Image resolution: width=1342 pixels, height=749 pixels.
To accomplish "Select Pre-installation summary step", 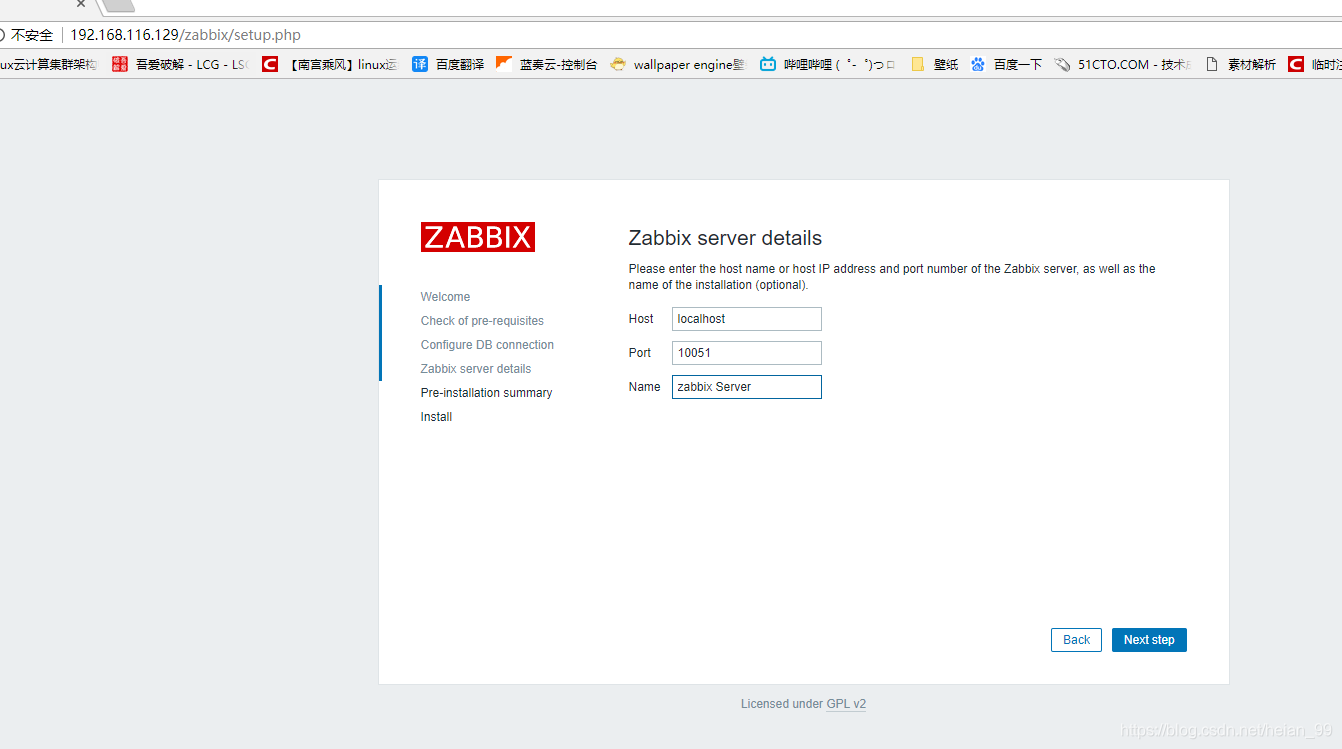I will tap(486, 393).
